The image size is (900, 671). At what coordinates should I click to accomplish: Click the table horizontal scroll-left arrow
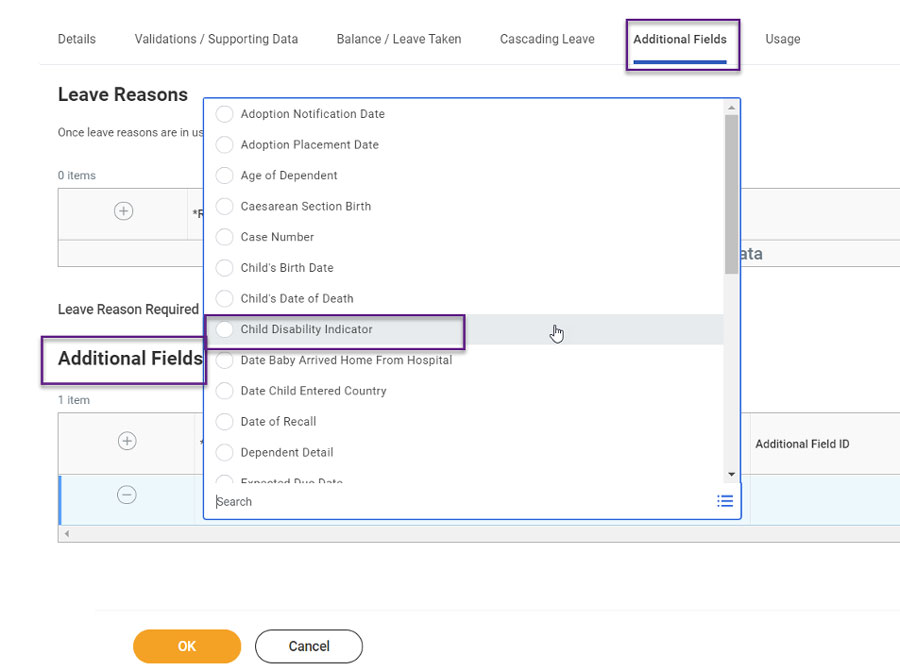pyautogui.click(x=67, y=534)
